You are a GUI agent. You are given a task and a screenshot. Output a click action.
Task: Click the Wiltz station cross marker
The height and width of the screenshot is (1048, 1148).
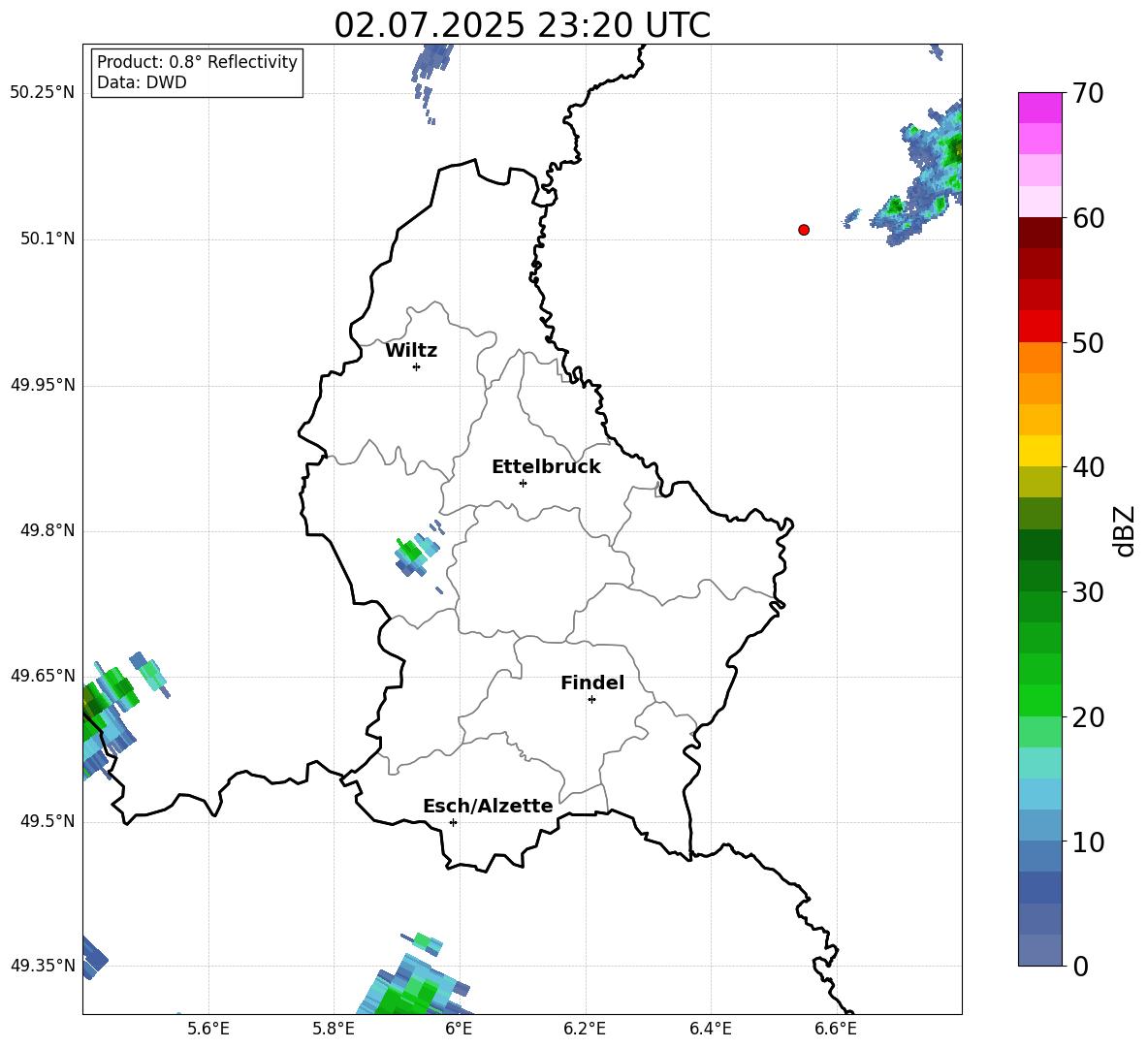click(417, 366)
